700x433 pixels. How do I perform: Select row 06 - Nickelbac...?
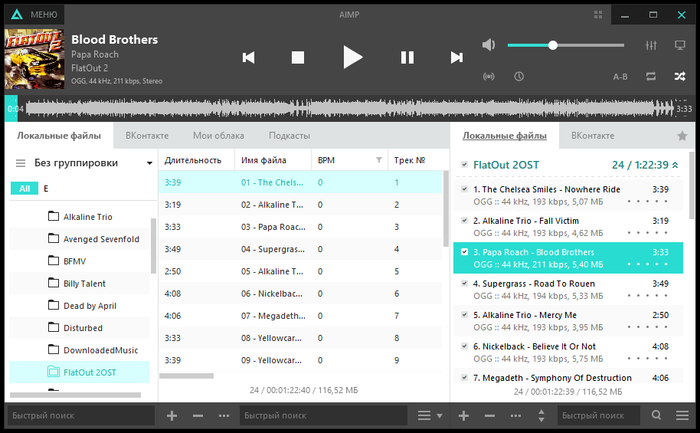pyautogui.click(x=300, y=293)
